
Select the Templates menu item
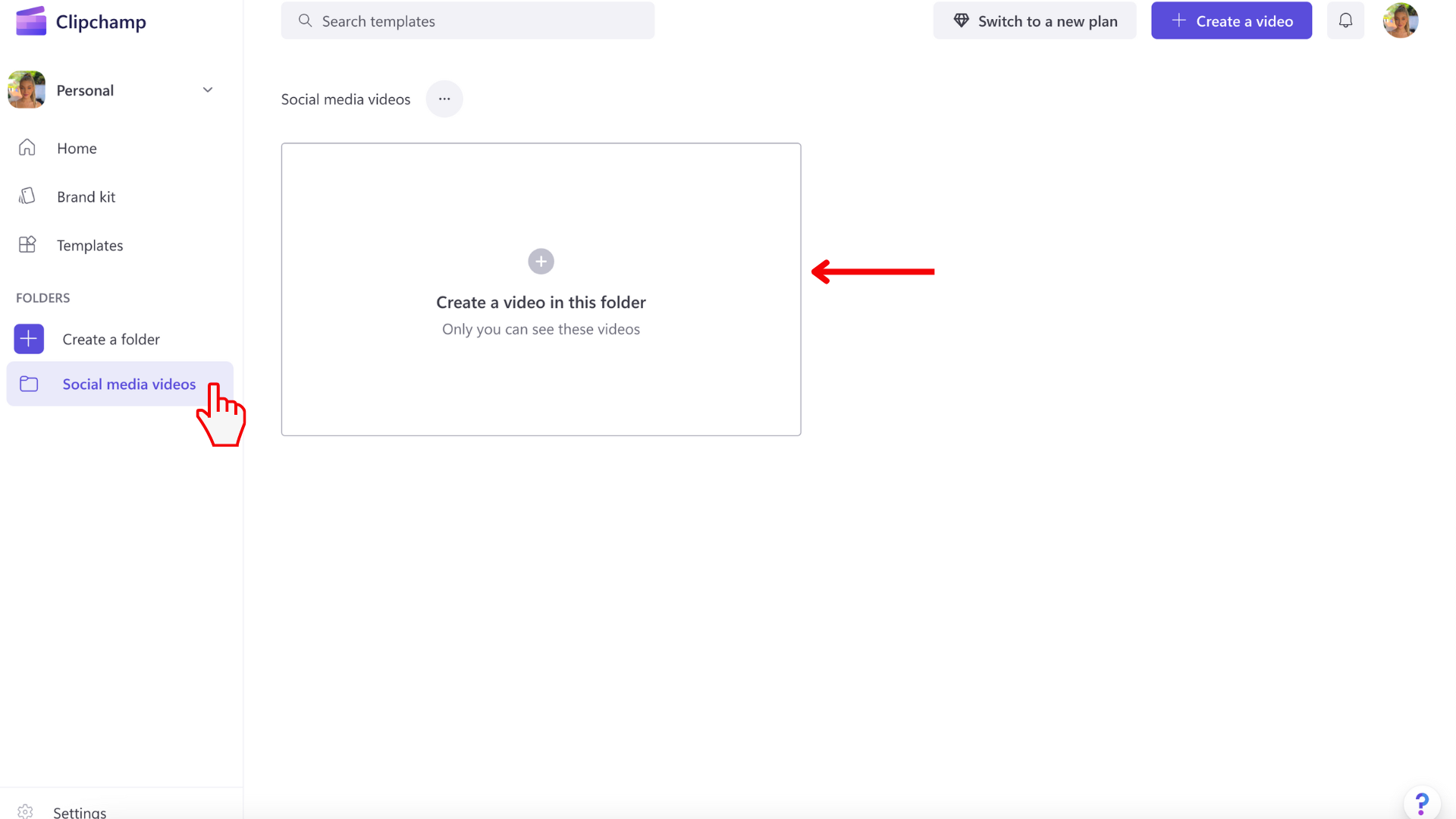pos(90,245)
